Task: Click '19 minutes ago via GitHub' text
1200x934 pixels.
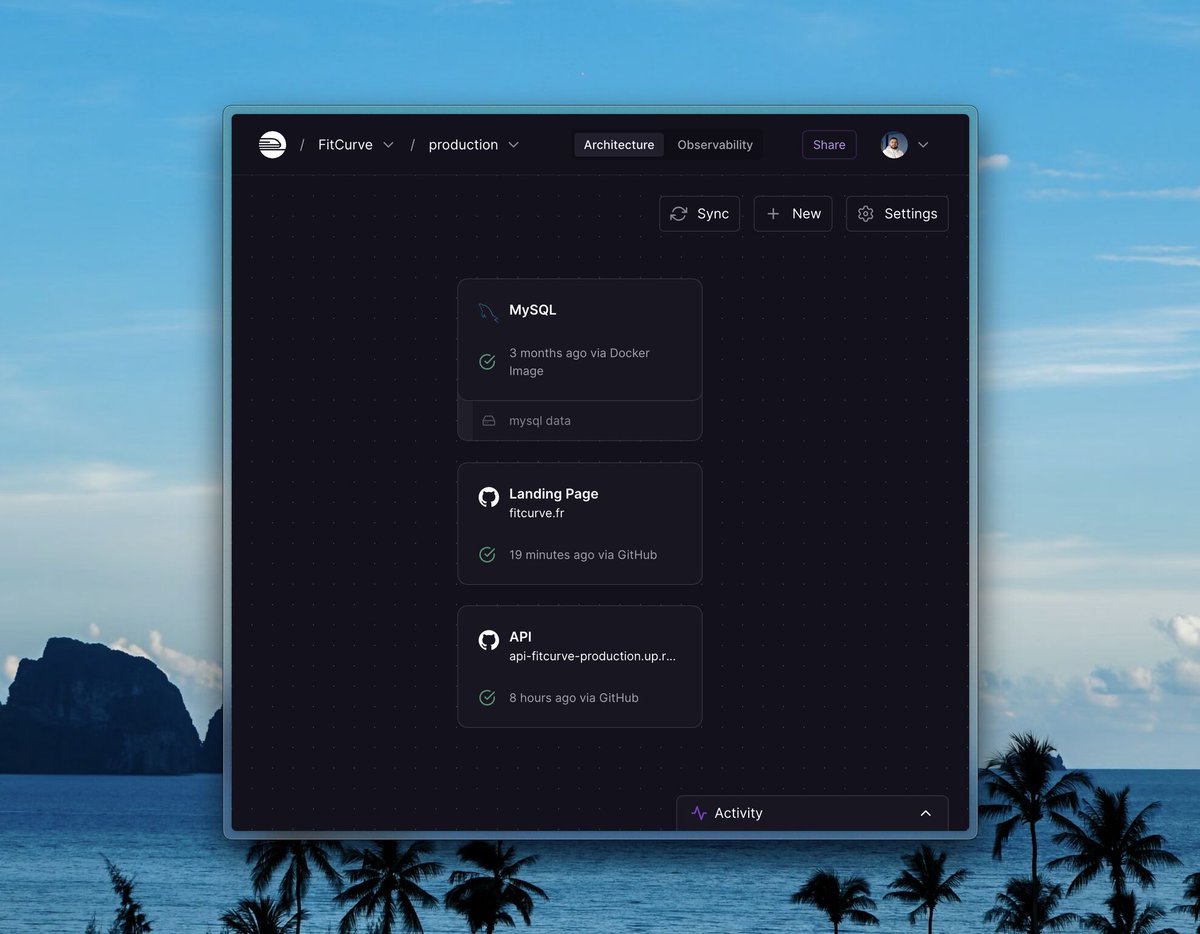Action: coord(583,555)
